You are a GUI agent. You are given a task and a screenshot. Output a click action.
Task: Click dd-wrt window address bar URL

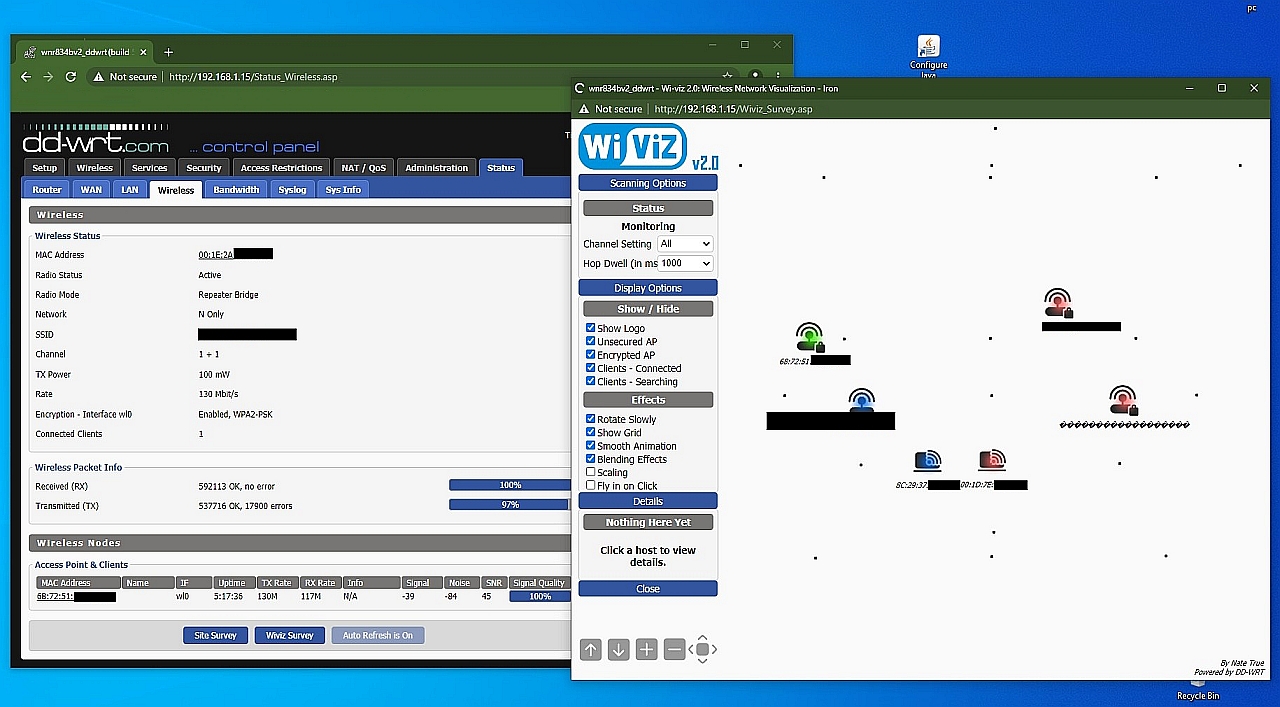coord(253,76)
